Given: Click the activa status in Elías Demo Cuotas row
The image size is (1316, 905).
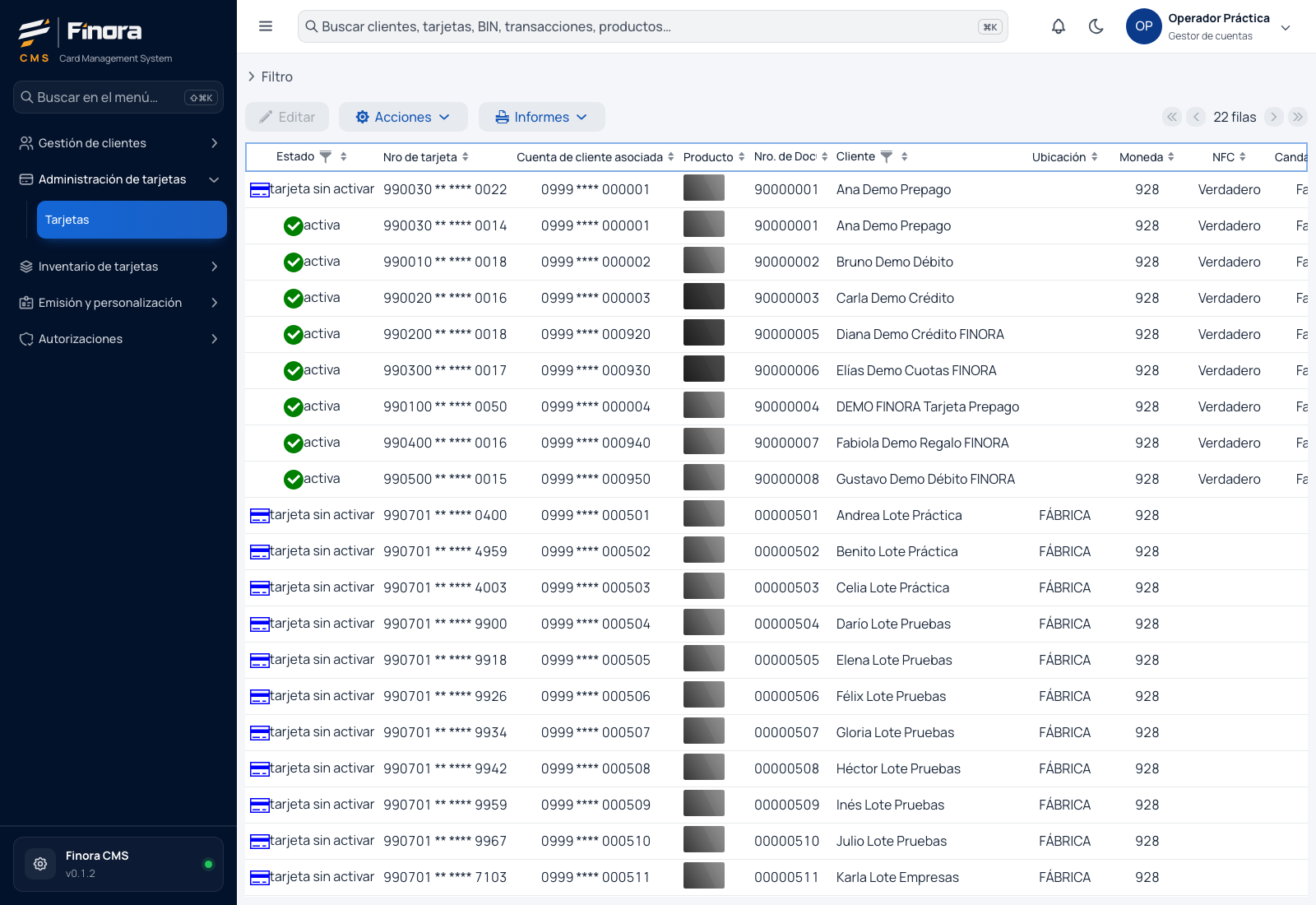Looking at the screenshot, I should point(312,370).
